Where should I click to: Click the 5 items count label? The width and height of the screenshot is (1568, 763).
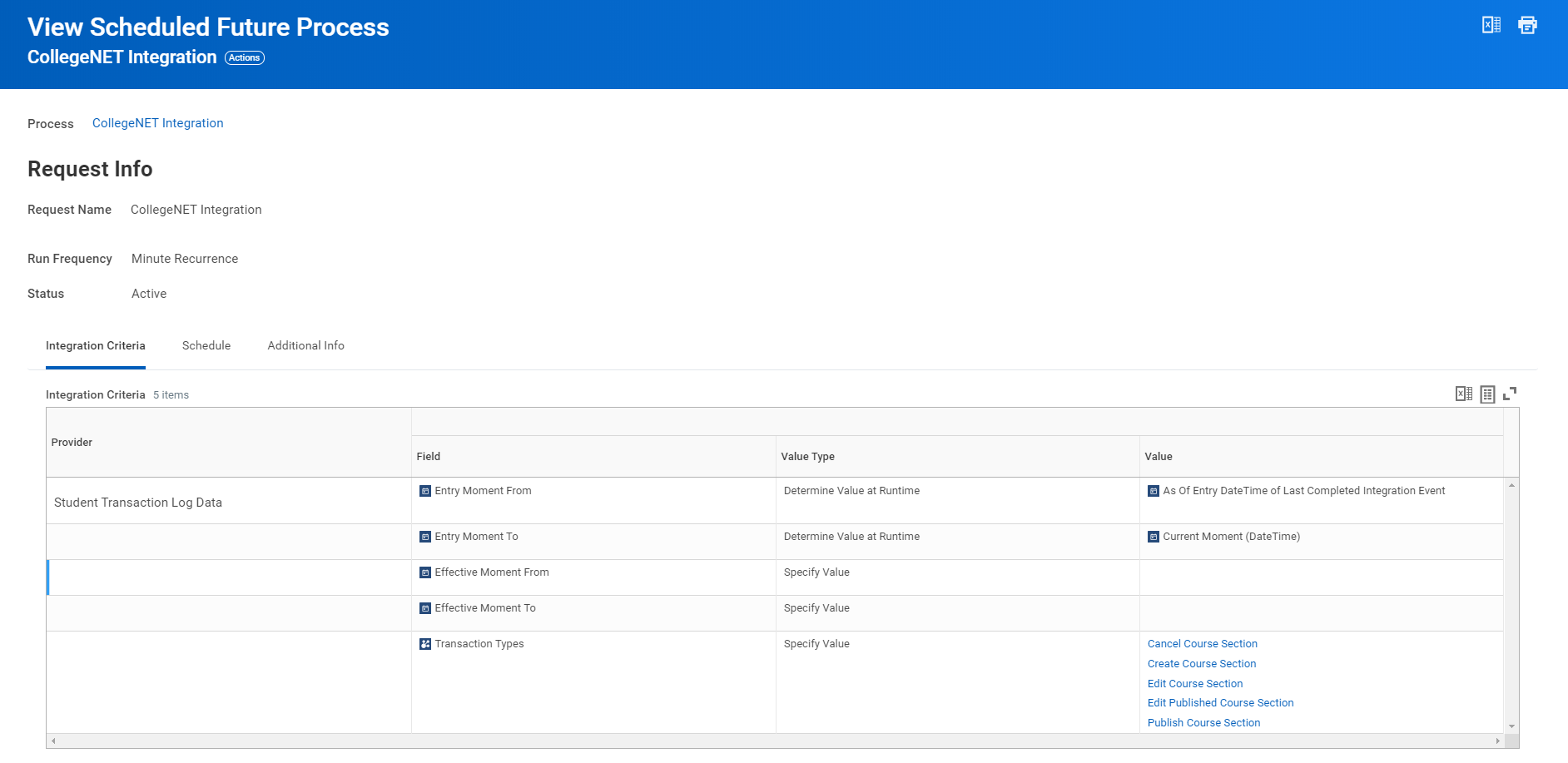[171, 395]
